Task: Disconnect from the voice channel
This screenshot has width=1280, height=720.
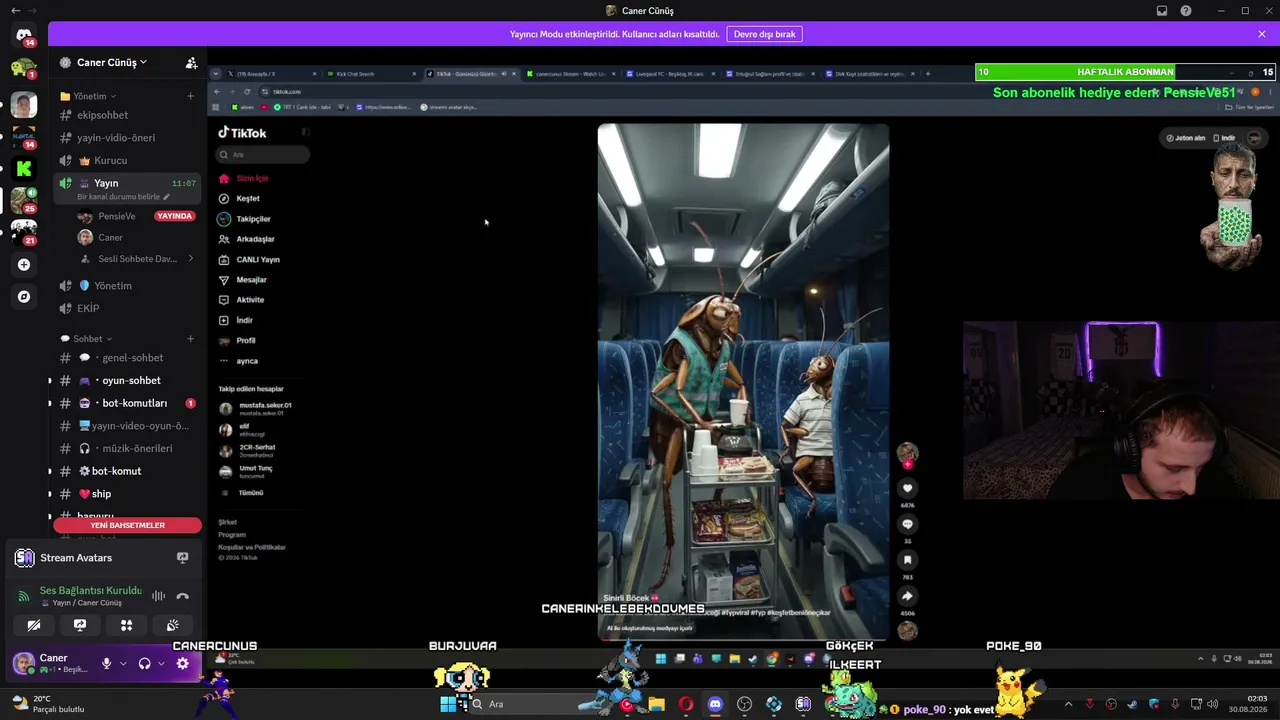Action: 182,596
